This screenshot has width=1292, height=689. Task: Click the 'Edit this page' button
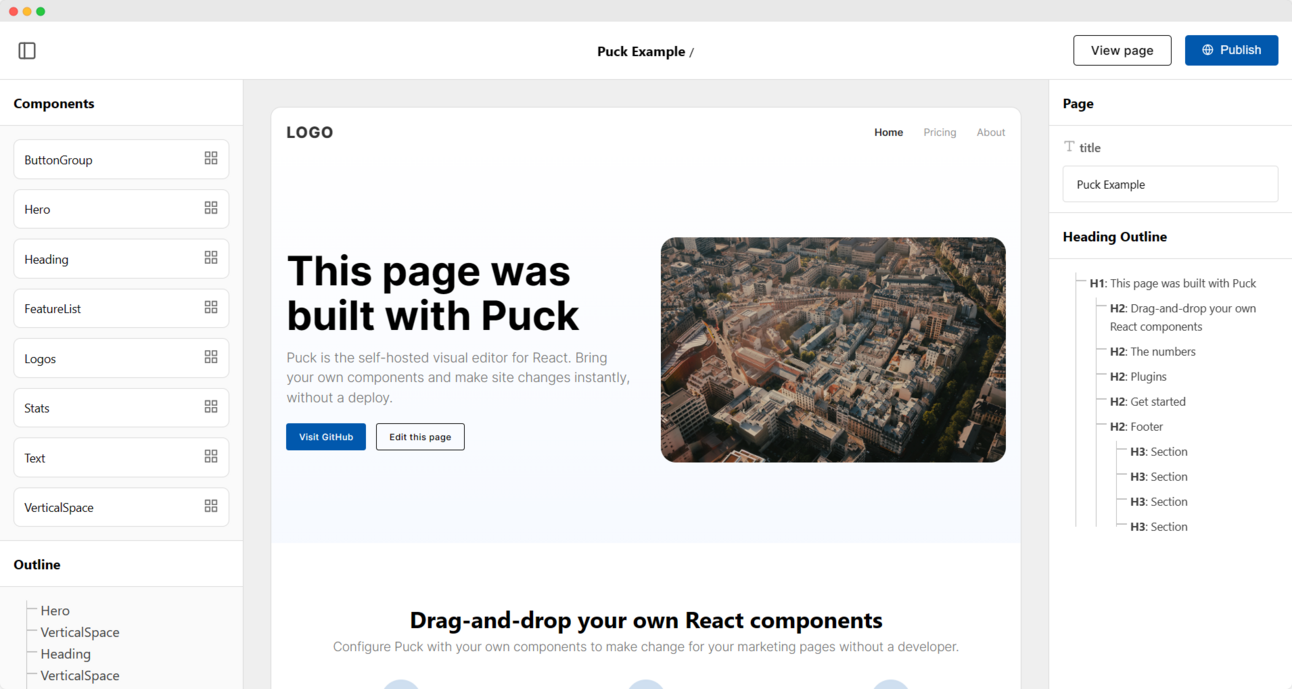[x=420, y=437]
